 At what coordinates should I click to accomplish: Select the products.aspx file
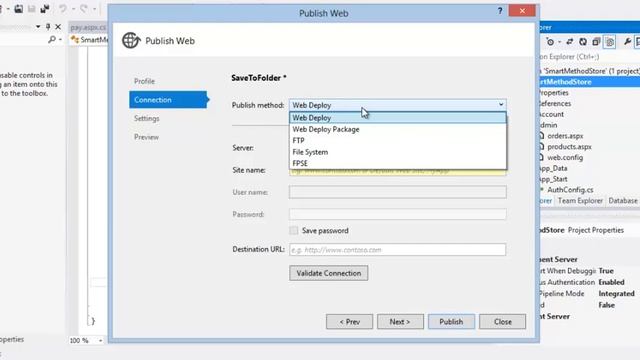569,147
